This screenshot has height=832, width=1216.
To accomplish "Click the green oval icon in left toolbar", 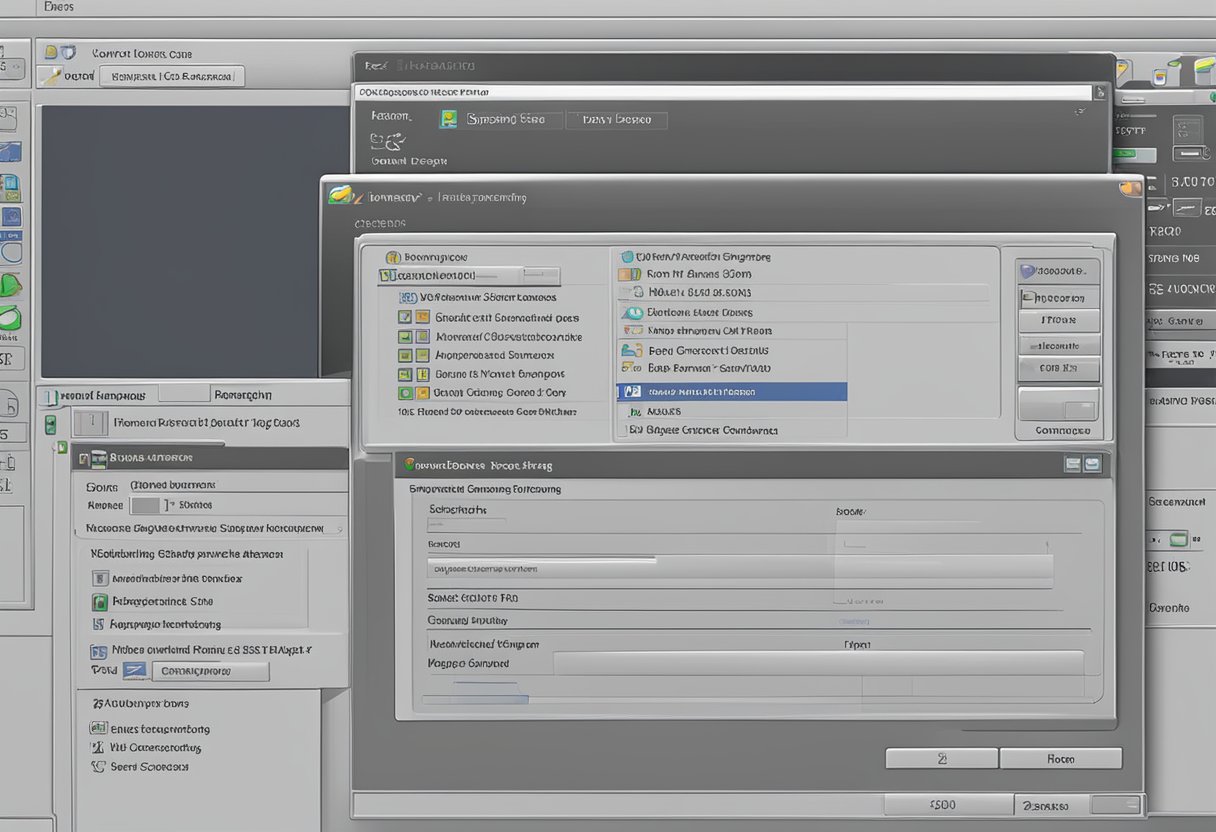I will (10, 319).
